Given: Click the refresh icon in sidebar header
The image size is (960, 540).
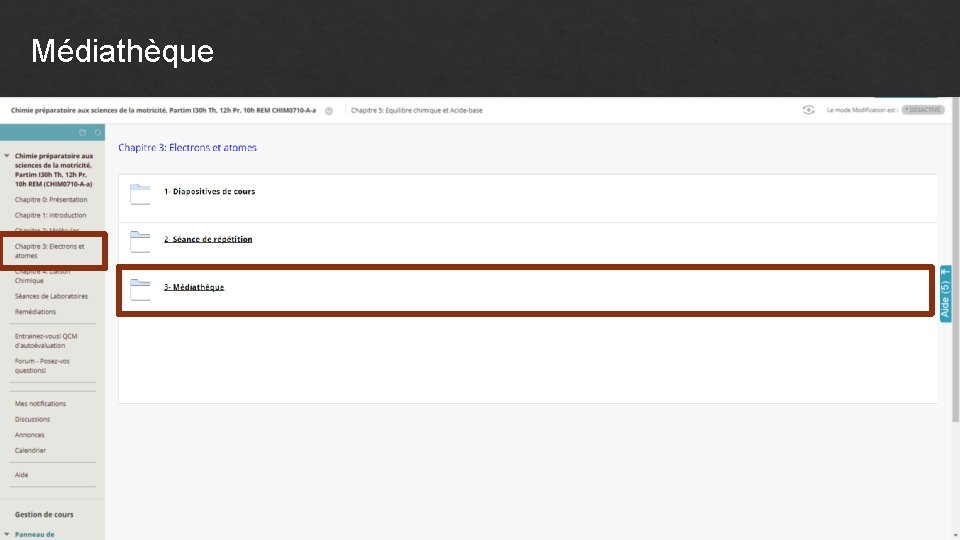Looking at the screenshot, I should [97, 132].
